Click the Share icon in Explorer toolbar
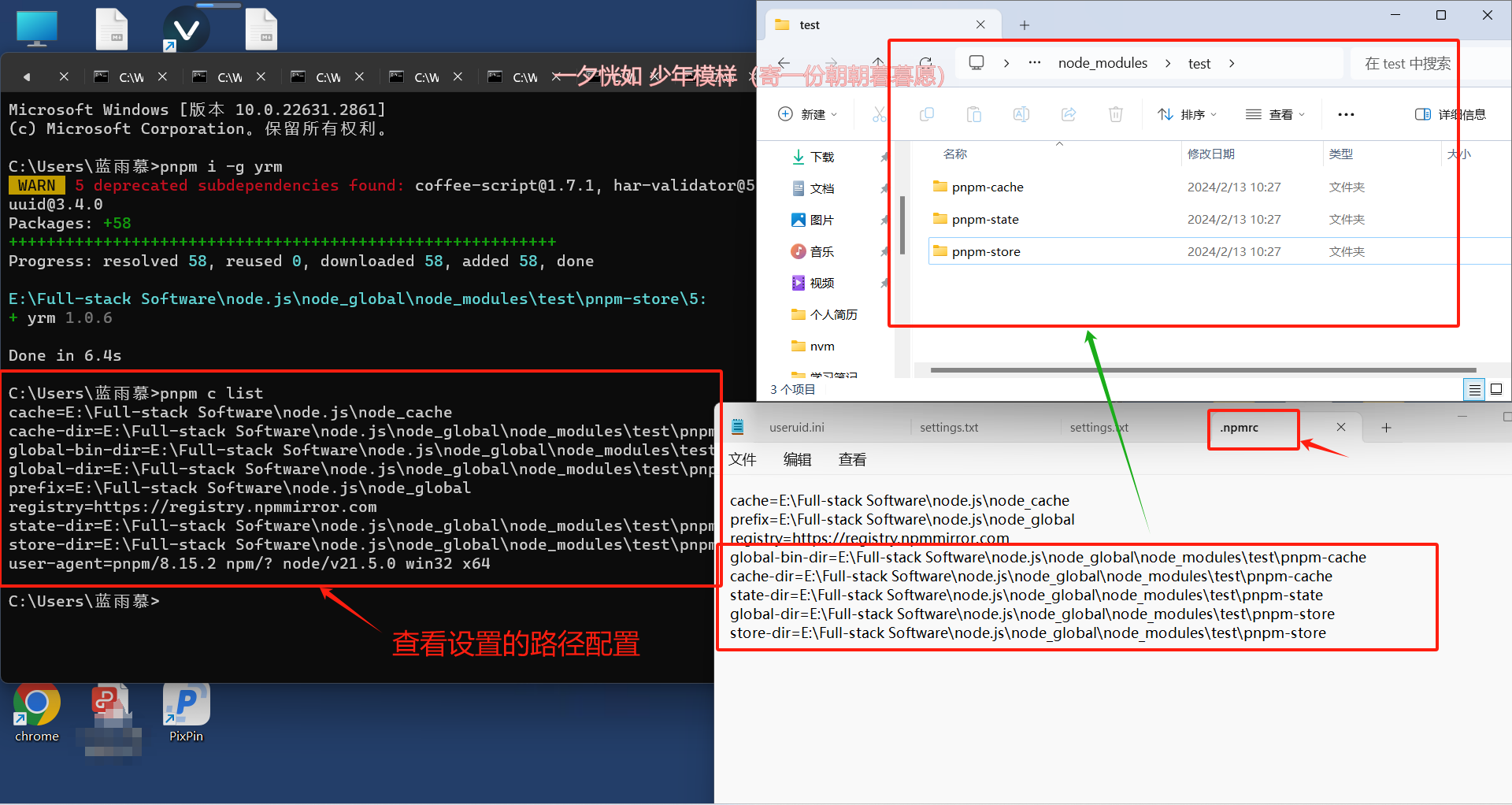The width and height of the screenshot is (1512, 805). click(x=1069, y=114)
